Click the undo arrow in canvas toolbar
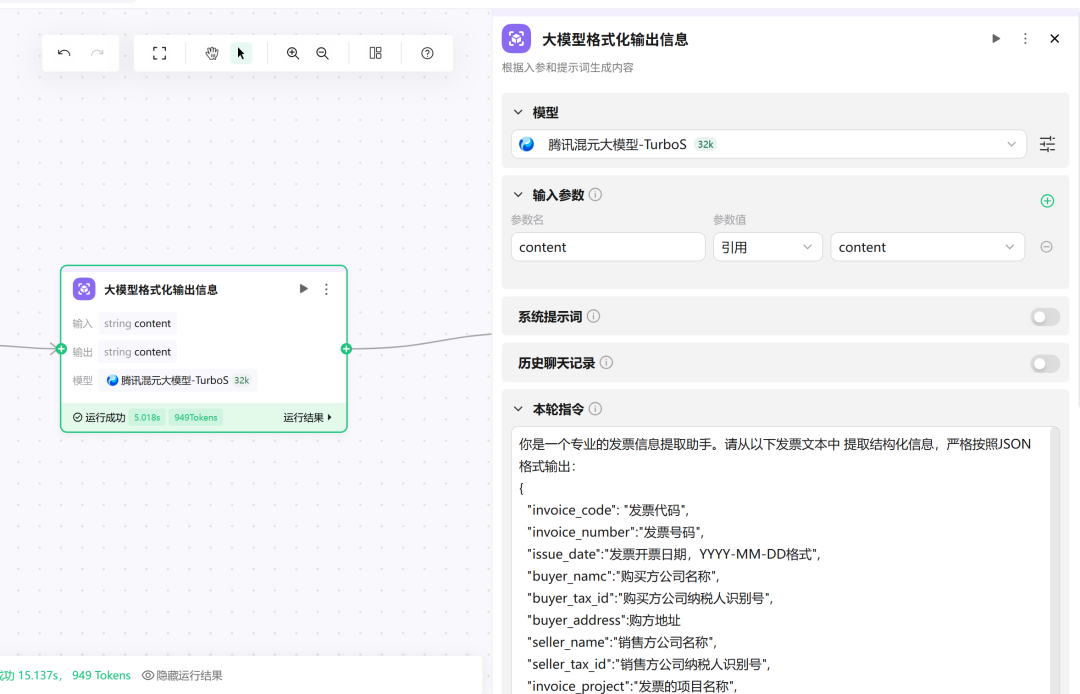1080x694 pixels. pos(64,53)
